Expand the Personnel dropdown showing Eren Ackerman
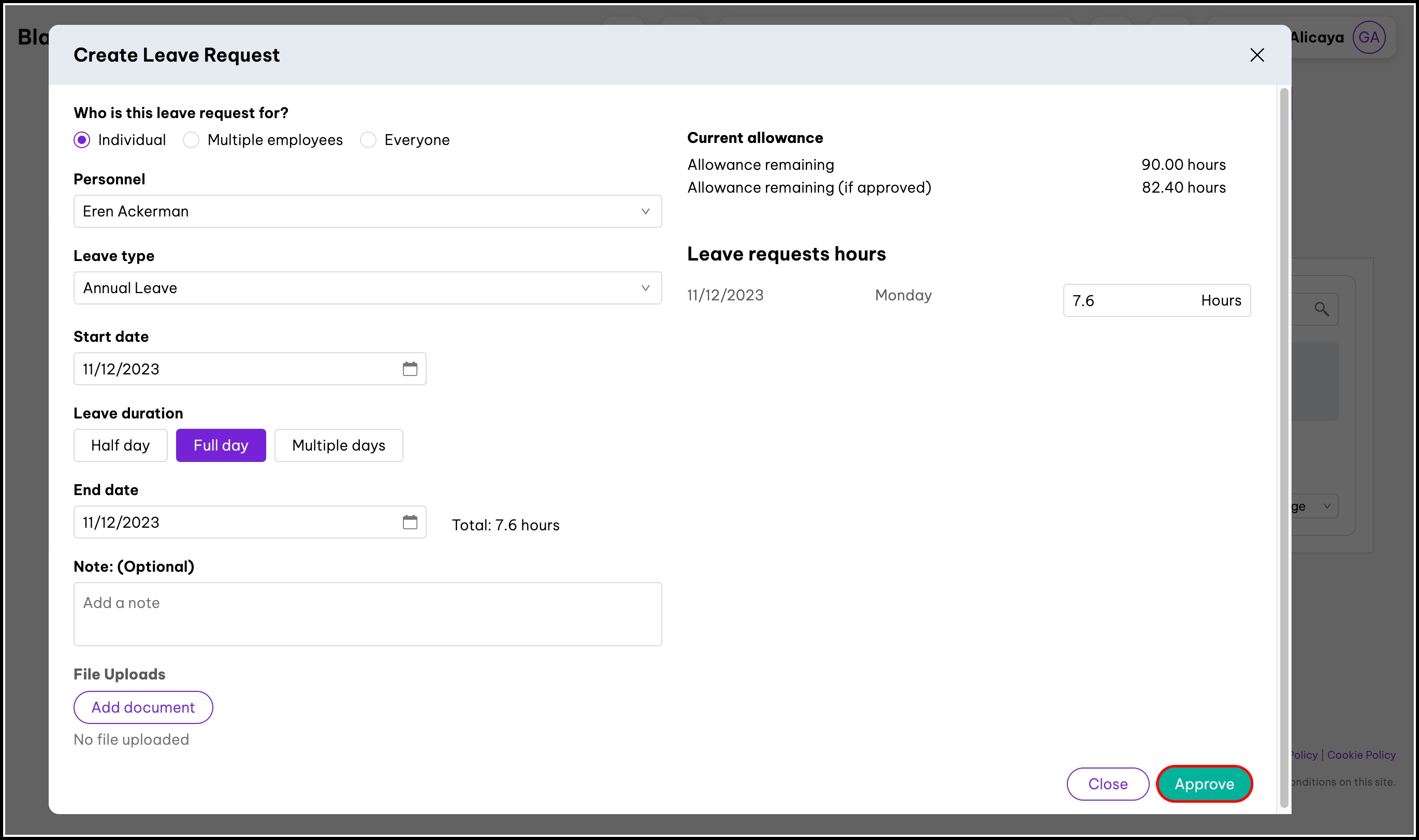 pos(367,212)
